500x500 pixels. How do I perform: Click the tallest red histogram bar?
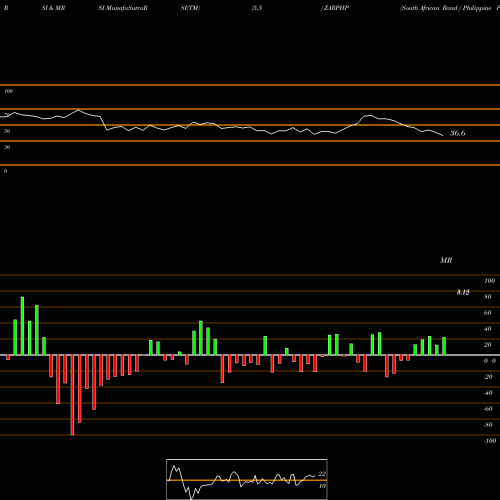(72, 395)
